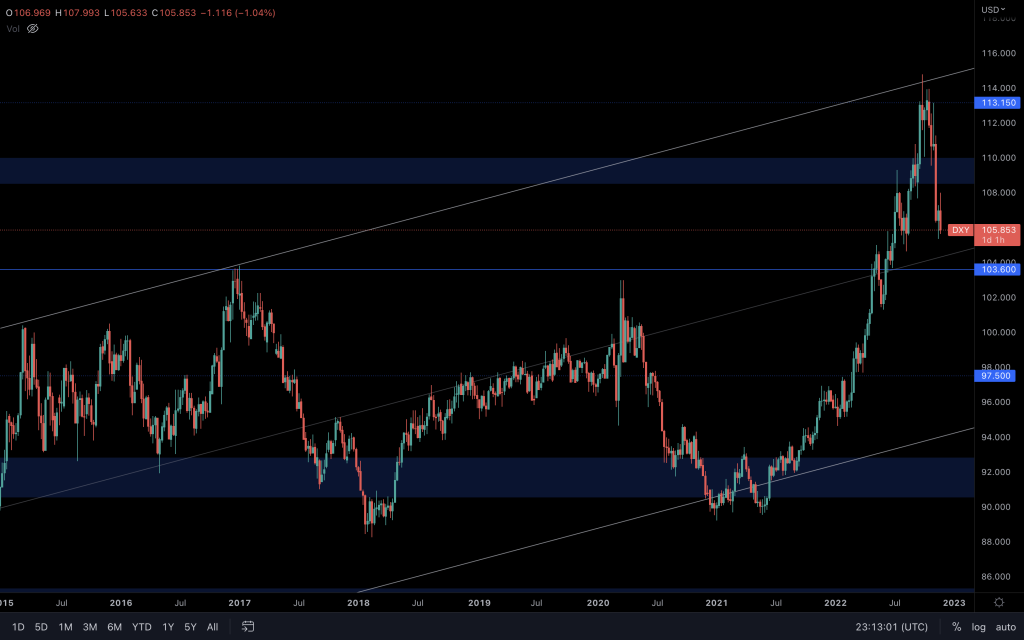1024x640 pixels.
Task: Toggle auto scale mode
Action: click(1006, 627)
